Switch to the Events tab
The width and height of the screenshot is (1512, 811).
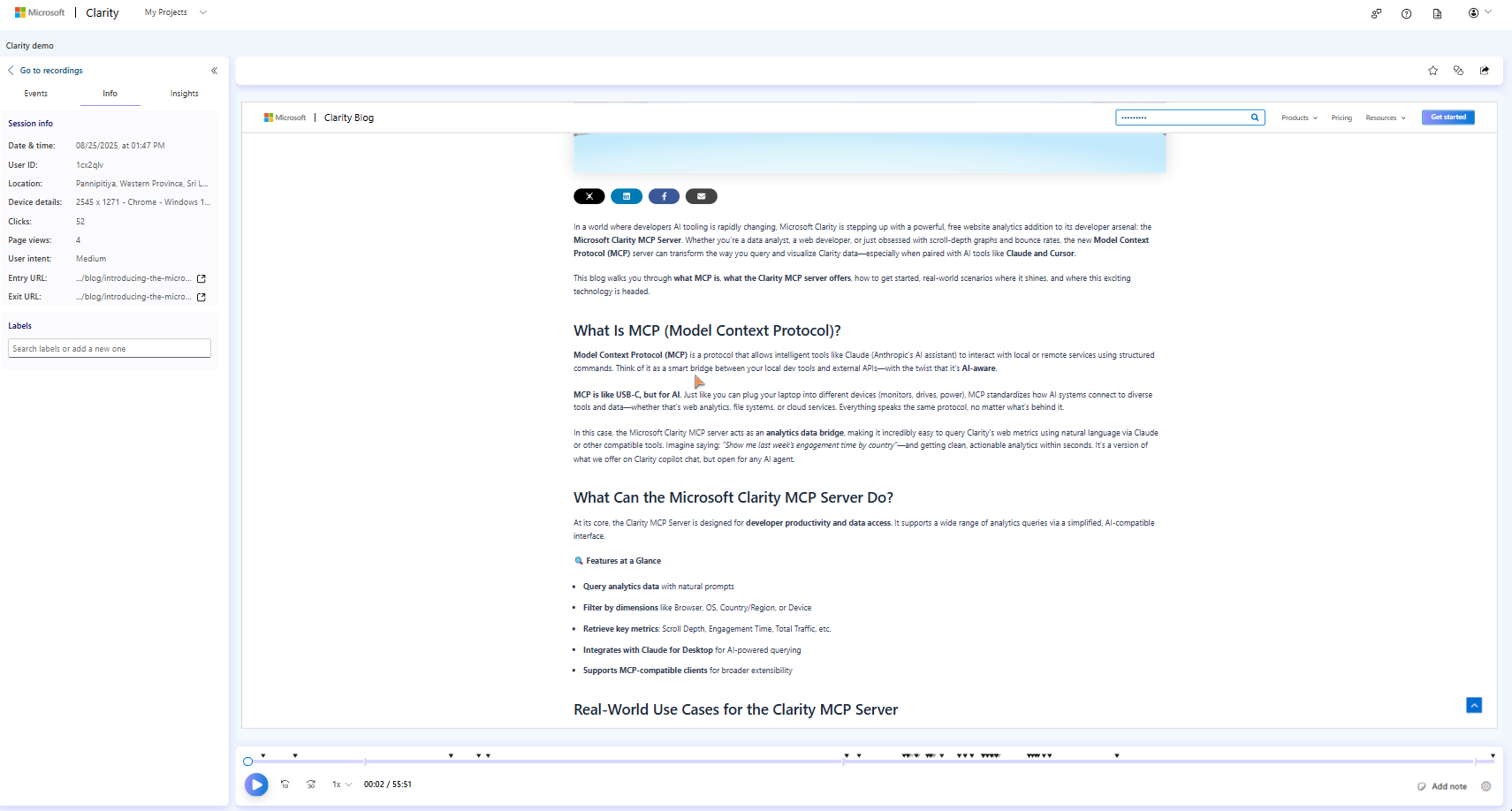pos(36,94)
